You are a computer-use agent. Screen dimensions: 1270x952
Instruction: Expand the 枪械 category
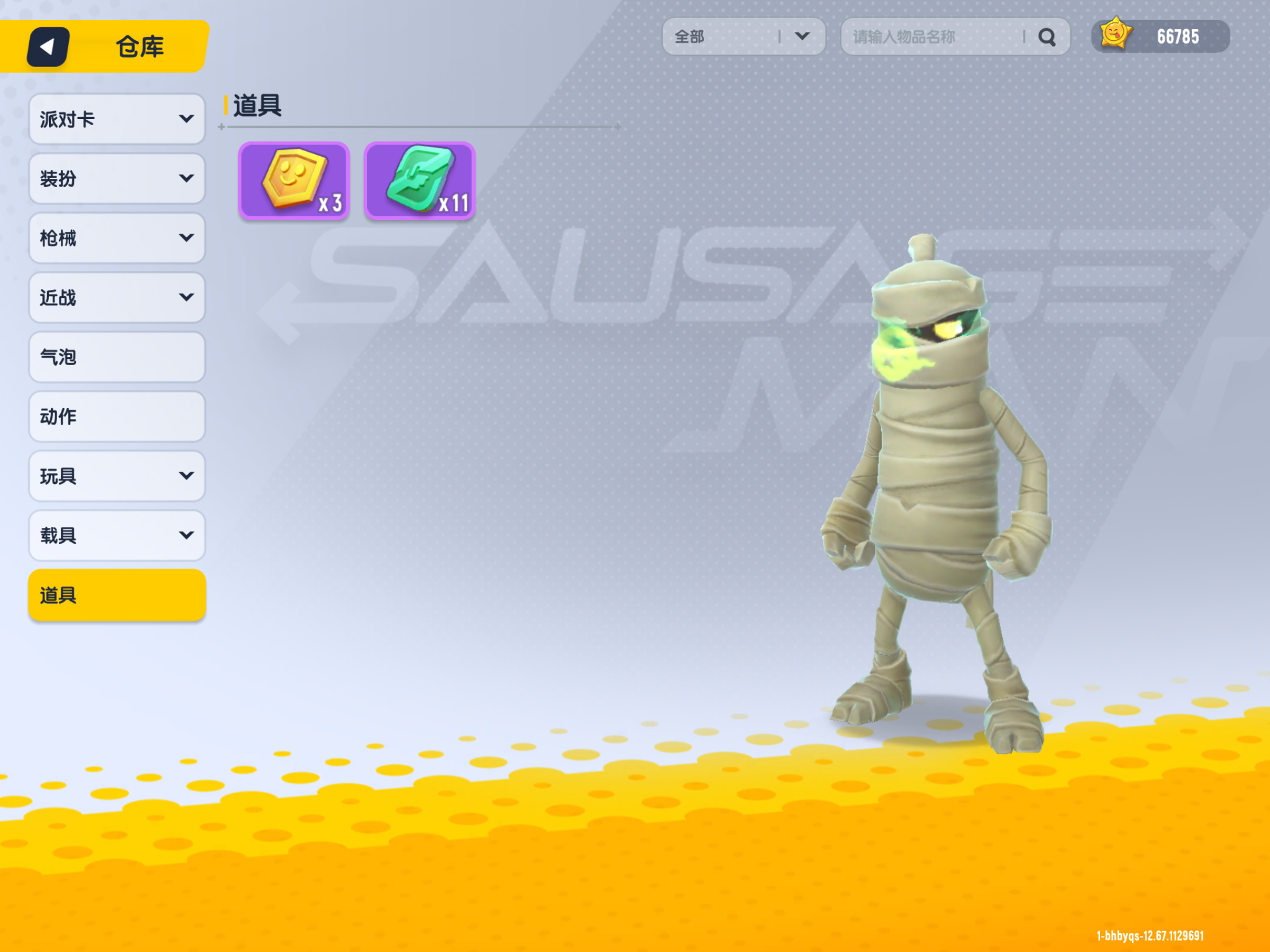[117, 238]
